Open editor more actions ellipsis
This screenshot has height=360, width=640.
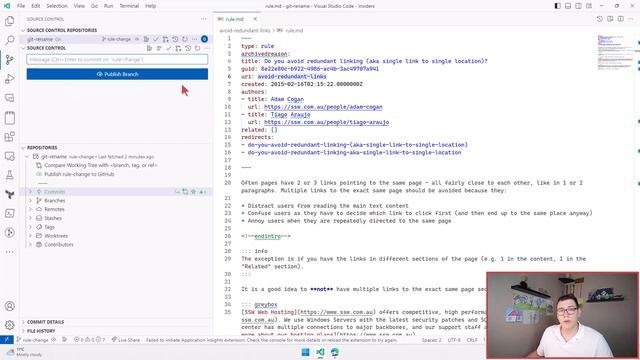pos(631,19)
